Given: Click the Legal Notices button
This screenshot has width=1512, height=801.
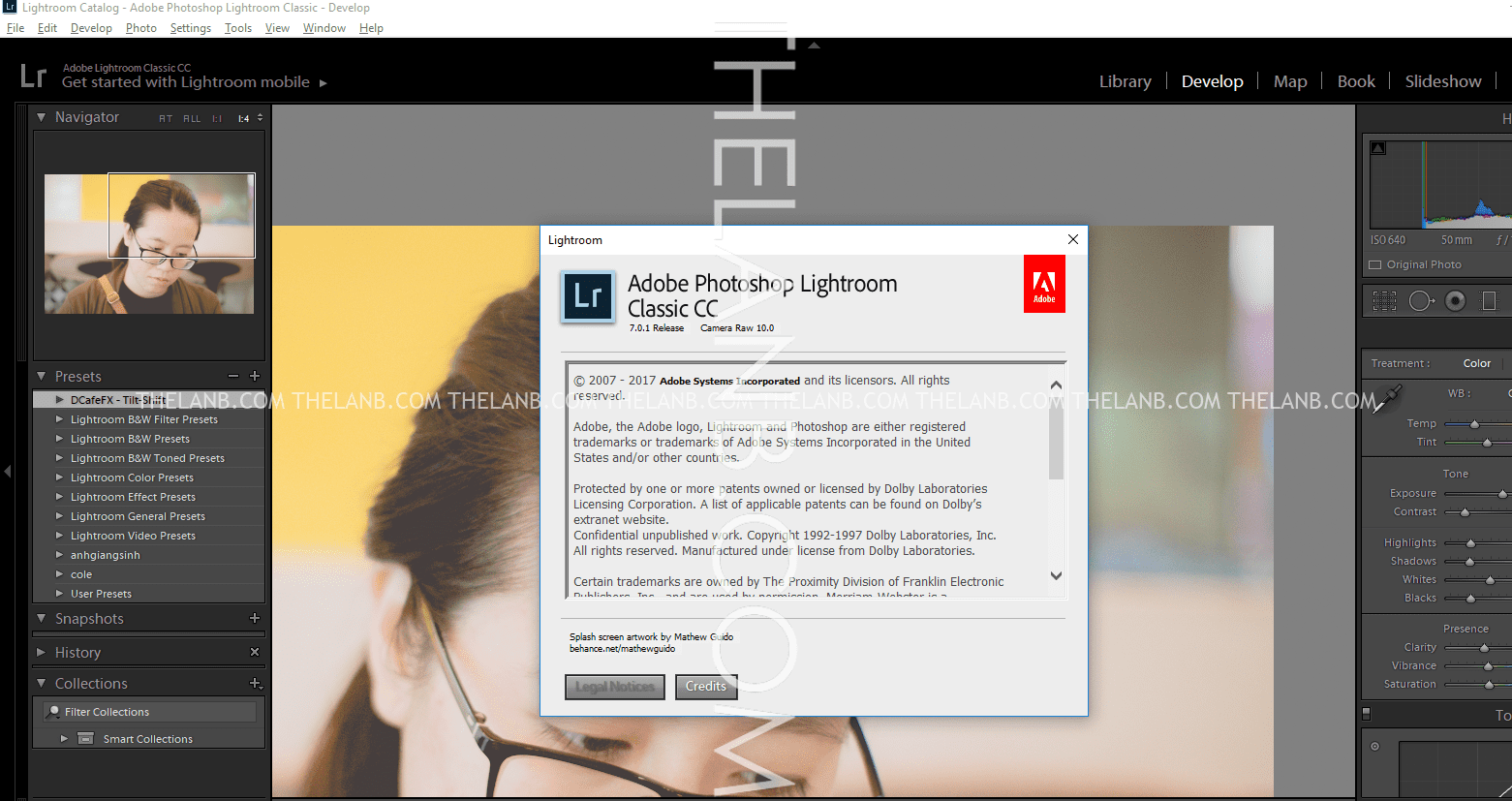Looking at the screenshot, I should point(614,687).
